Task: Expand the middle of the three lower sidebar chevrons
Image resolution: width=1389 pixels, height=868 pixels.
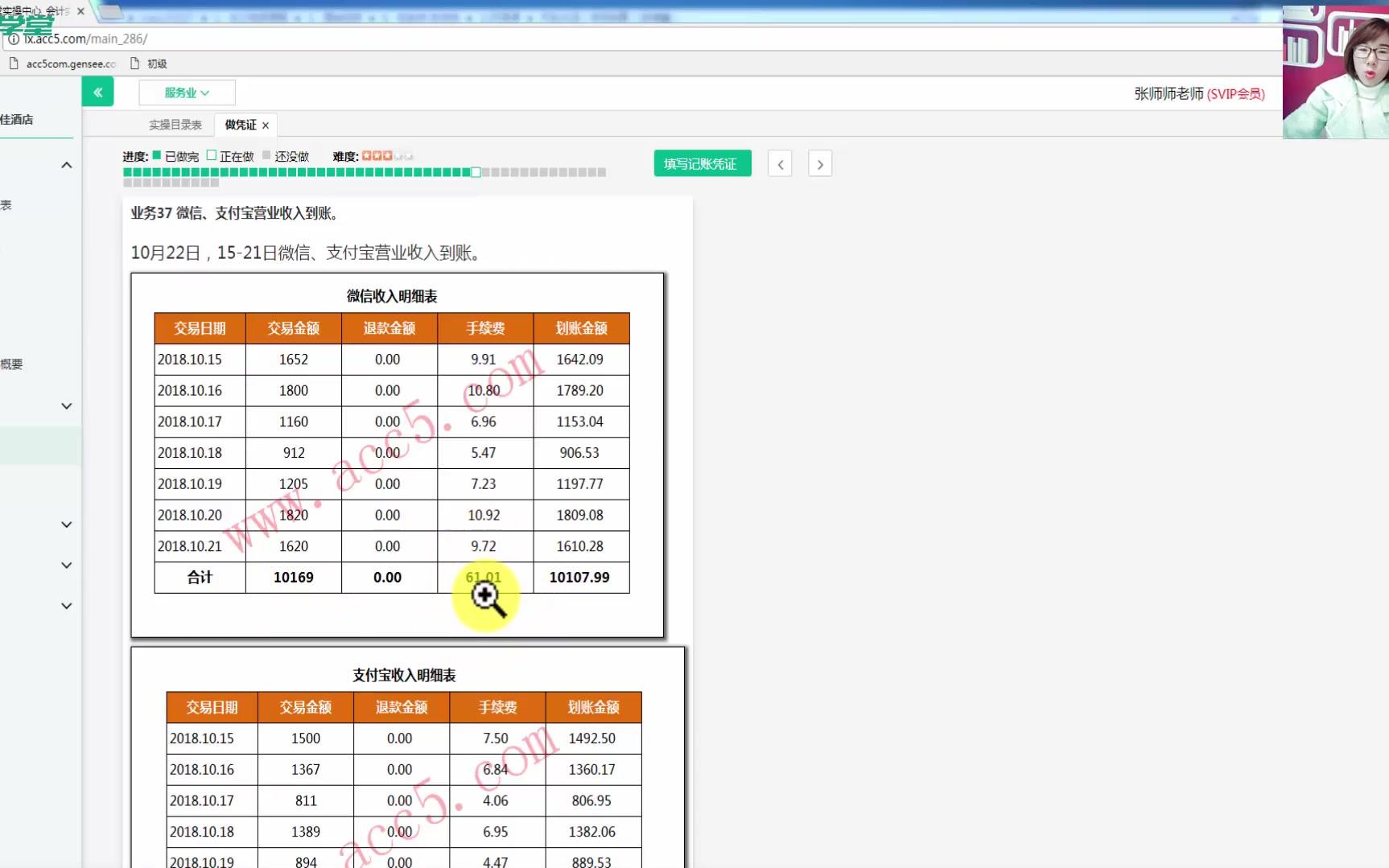Action: [x=67, y=566]
